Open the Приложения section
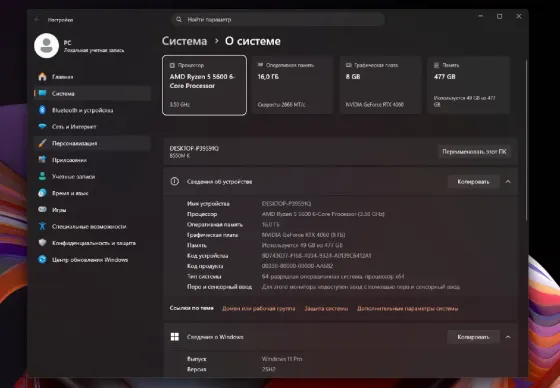 click(x=92, y=160)
